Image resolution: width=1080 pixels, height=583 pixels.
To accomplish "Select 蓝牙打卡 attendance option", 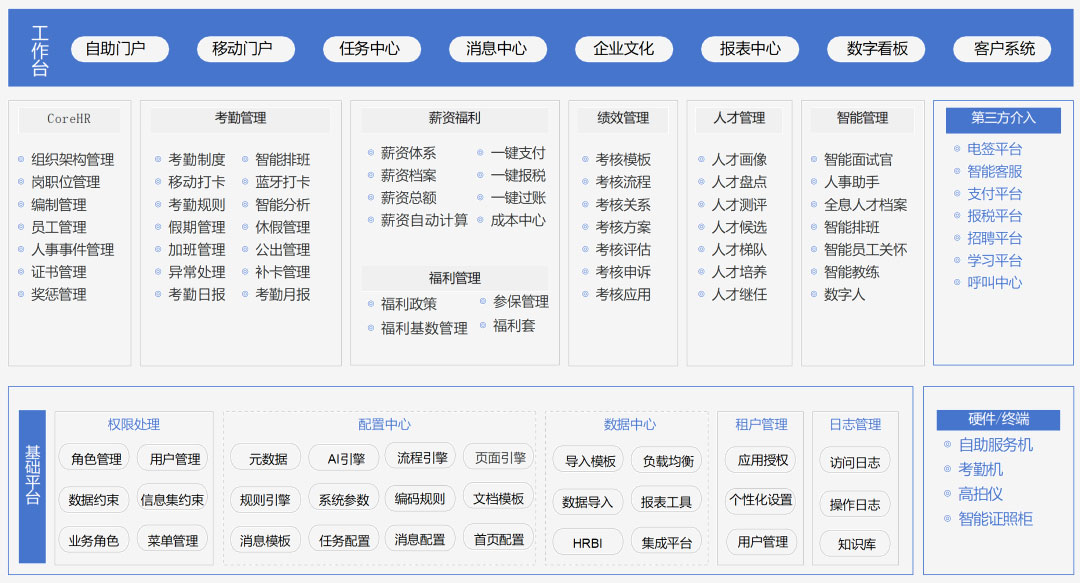I will (x=282, y=182).
